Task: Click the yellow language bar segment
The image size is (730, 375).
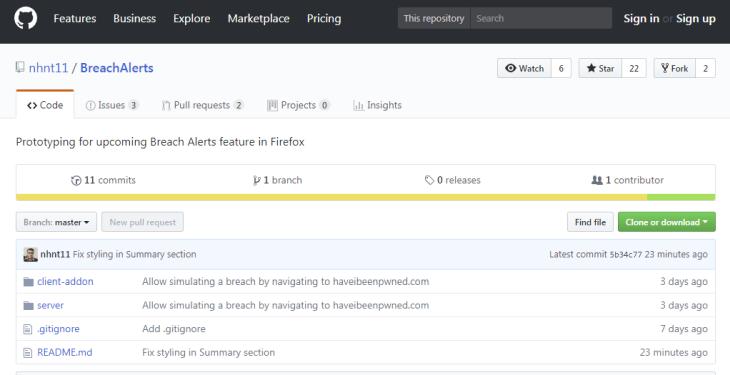Action: (331, 198)
